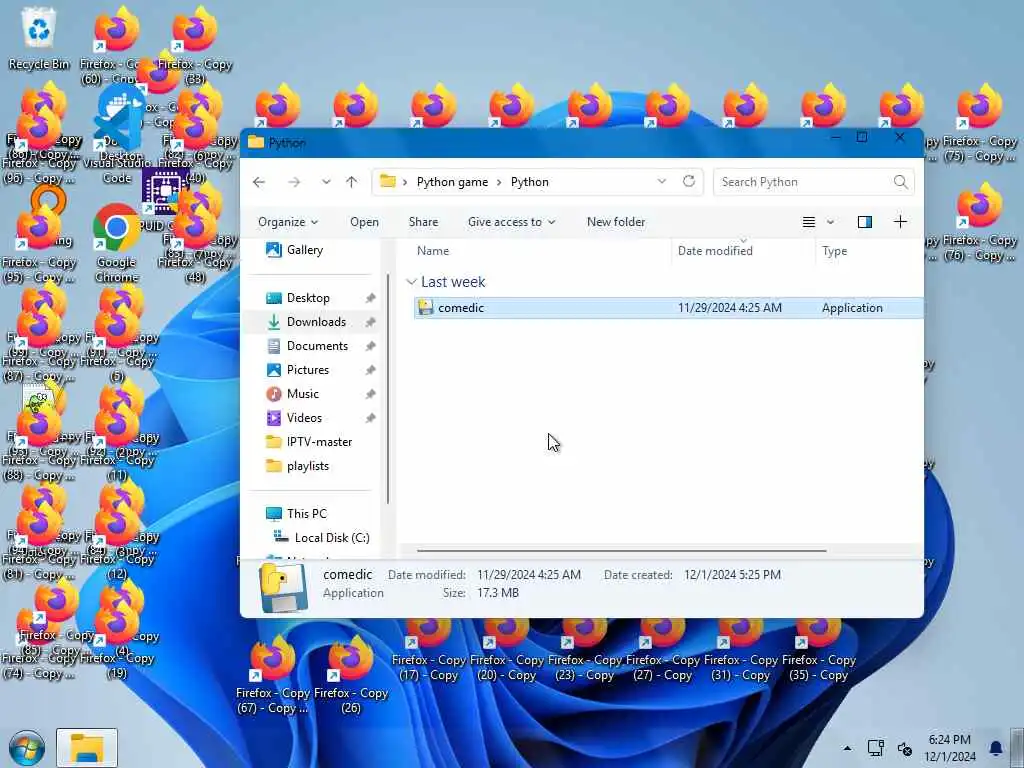
Task: Select Firefox - Copy (17) desktop shortcut
Action: coord(429,651)
